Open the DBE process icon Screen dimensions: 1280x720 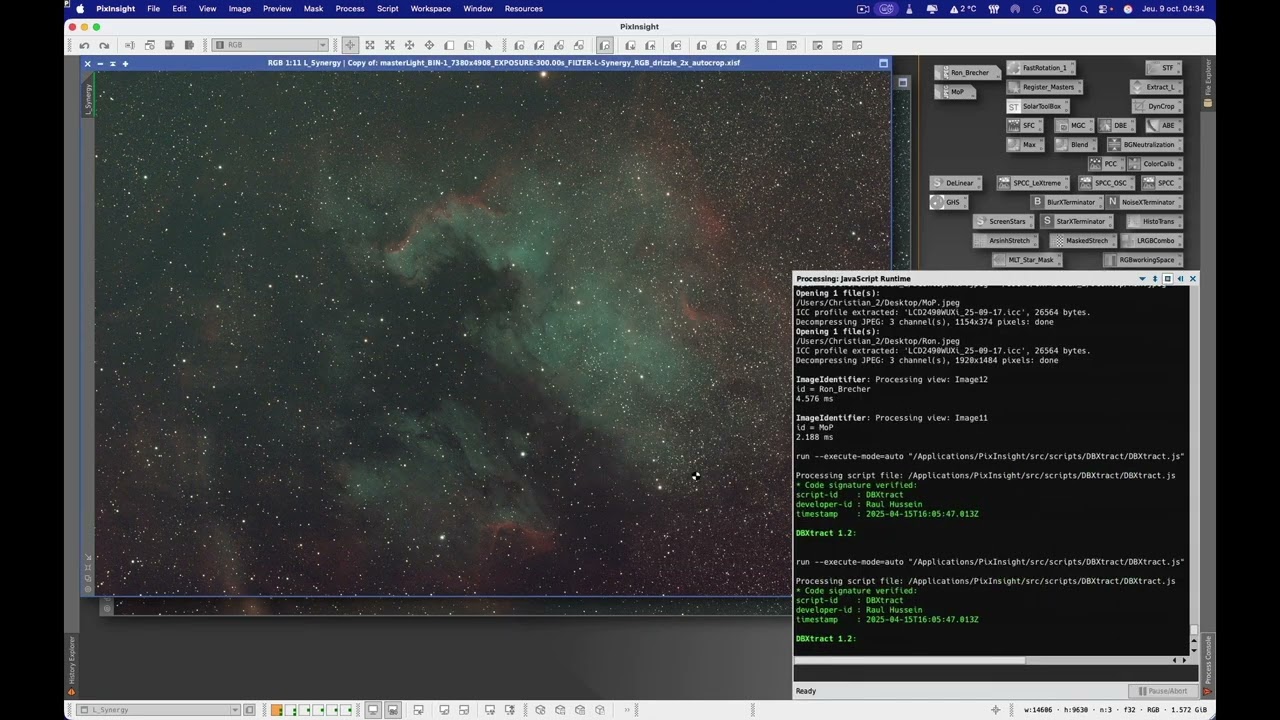pyautogui.click(x=1116, y=126)
